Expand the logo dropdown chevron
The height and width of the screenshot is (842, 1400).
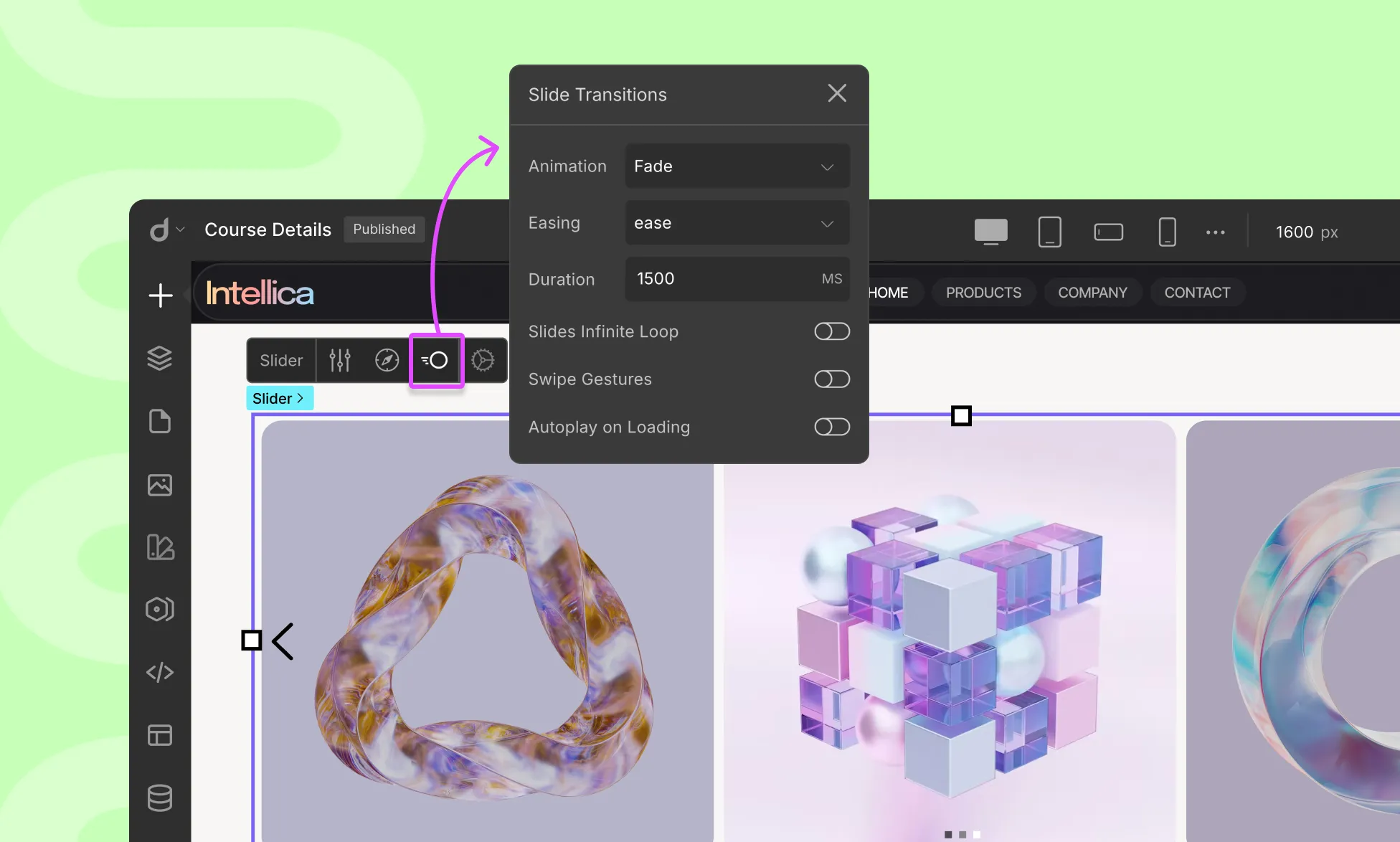pyautogui.click(x=181, y=230)
